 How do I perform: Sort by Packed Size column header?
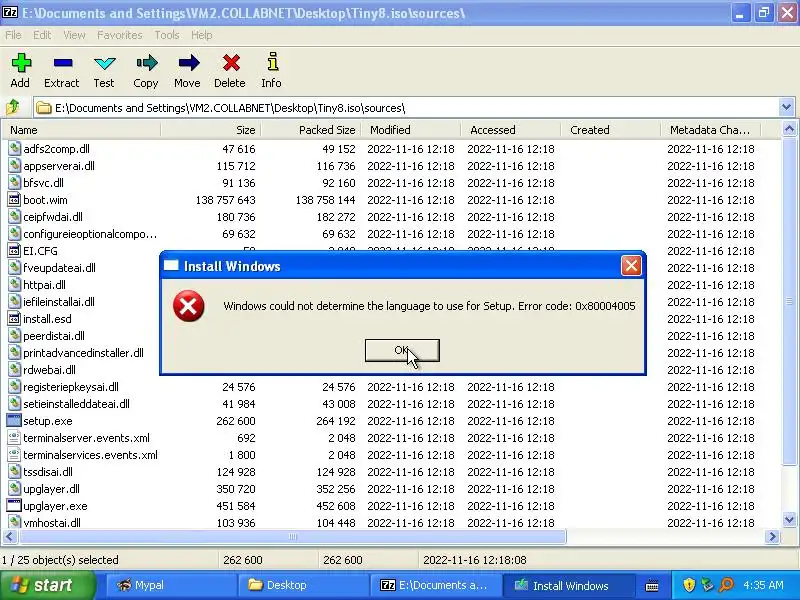point(310,130)
